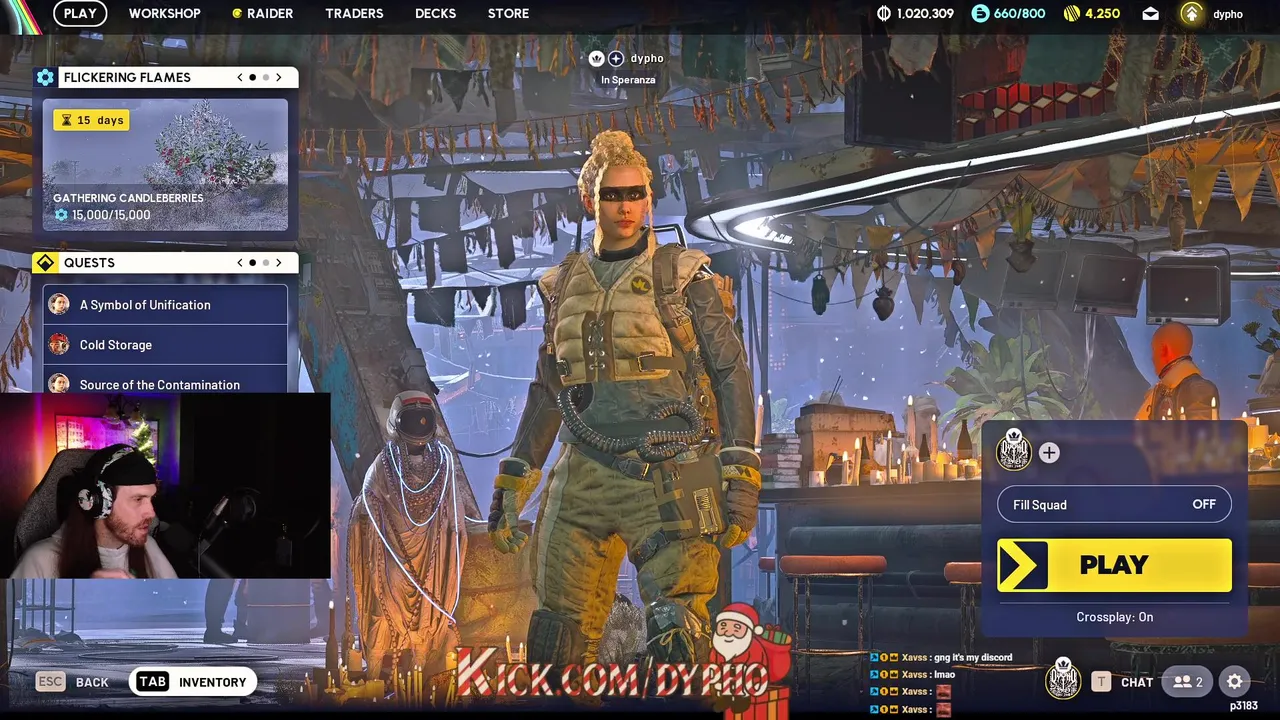1280x720 pixels.
Task: Start a match with the PLAY button
Action: [1114, 565]
